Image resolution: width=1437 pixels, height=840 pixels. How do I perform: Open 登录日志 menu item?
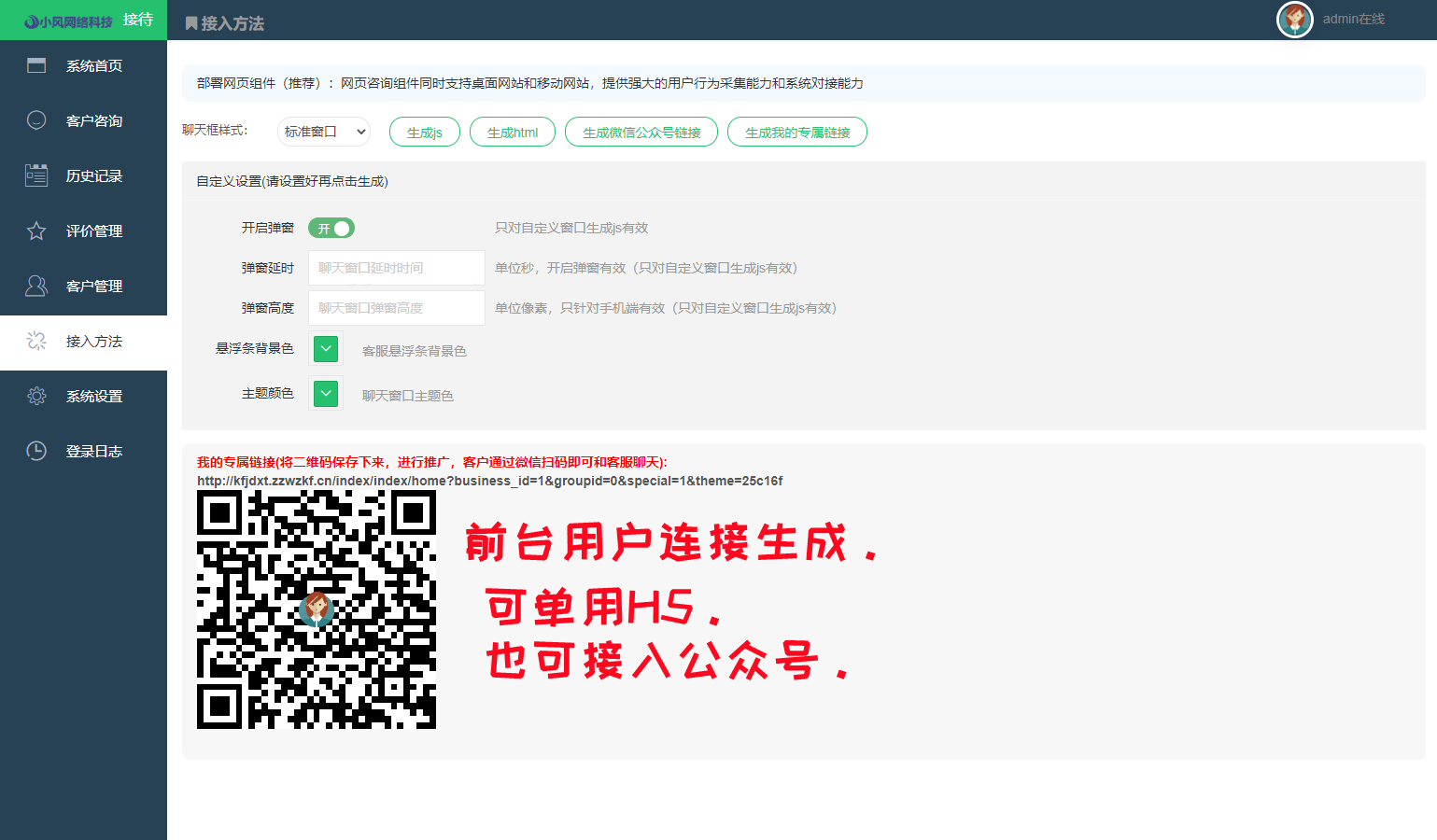coord(83,452)
